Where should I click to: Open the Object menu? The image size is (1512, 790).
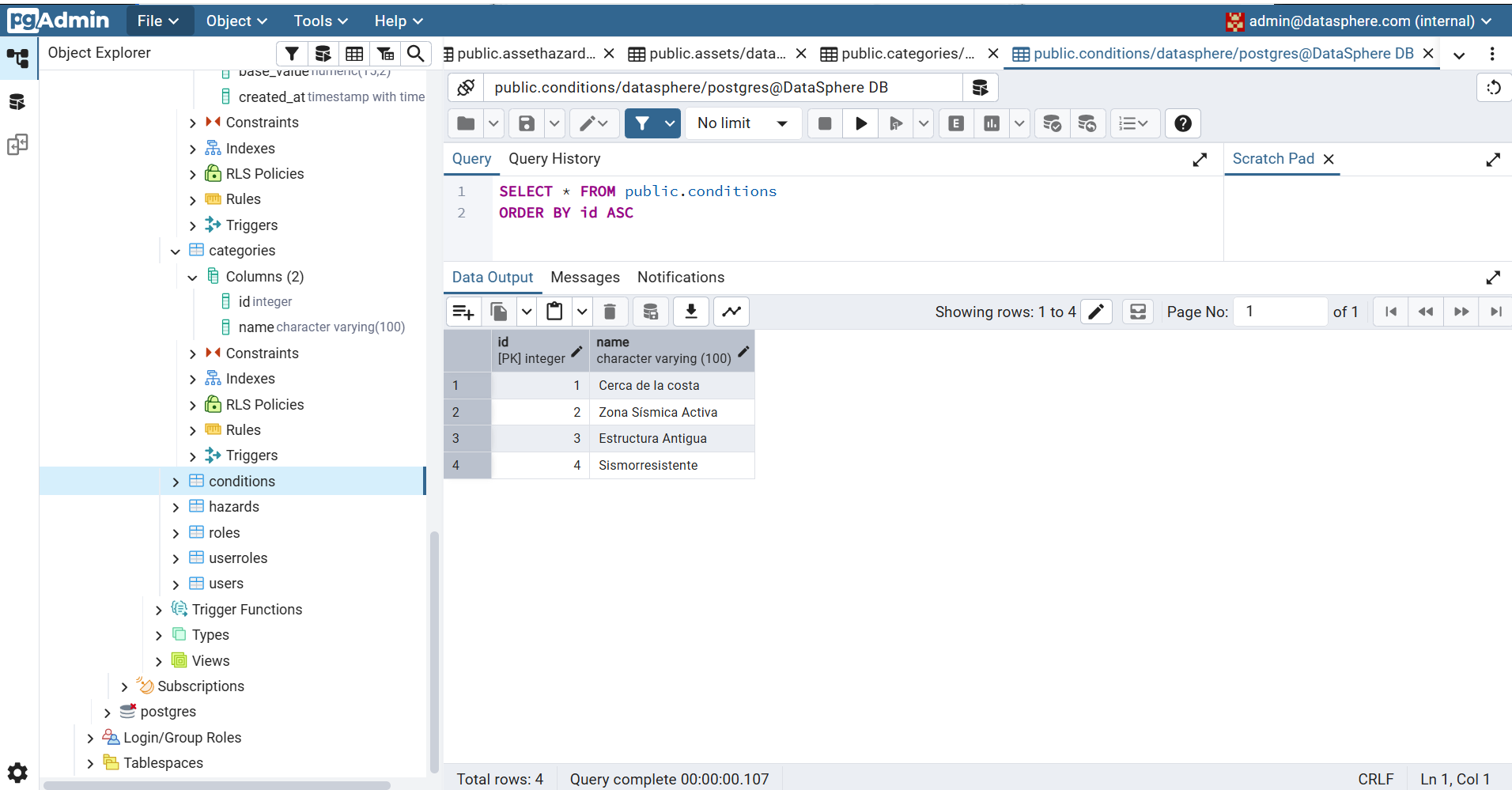coord(236,21)
